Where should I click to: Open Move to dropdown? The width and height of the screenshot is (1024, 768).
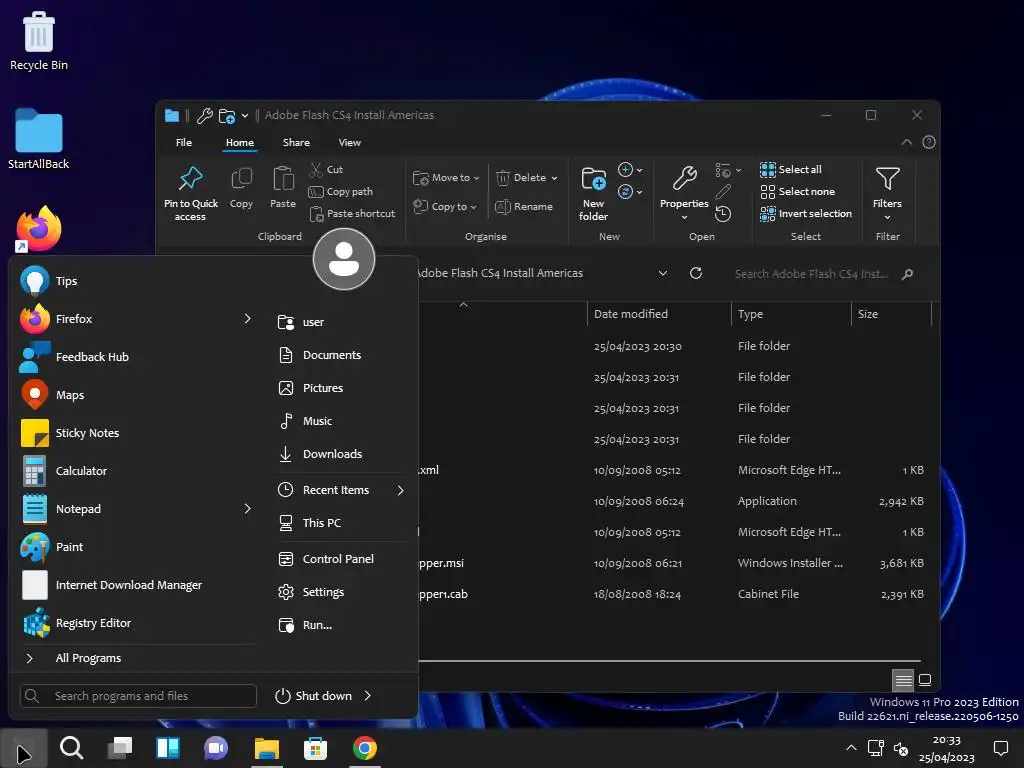pyautogui.click(x=447, y=178)
